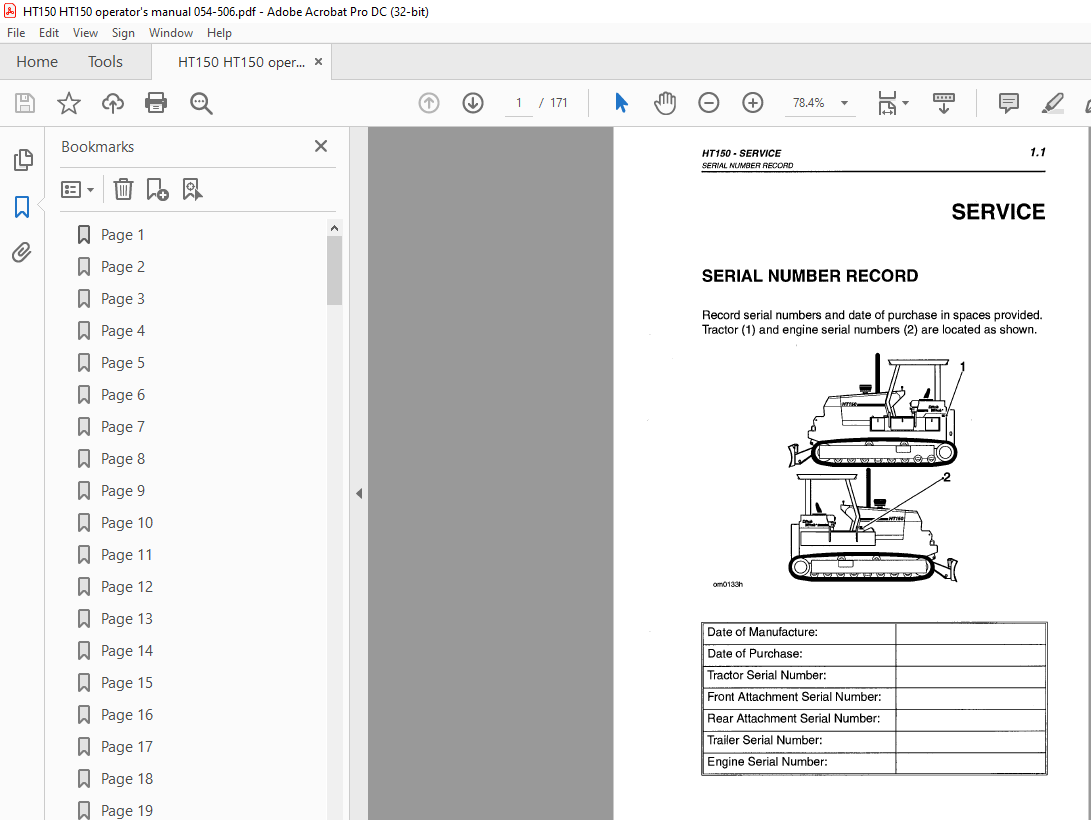Viewport: 1091px width, 820px height.
Task: Click the upload to cloud icon
Action: pyautogui.click(x=113, y=103)
